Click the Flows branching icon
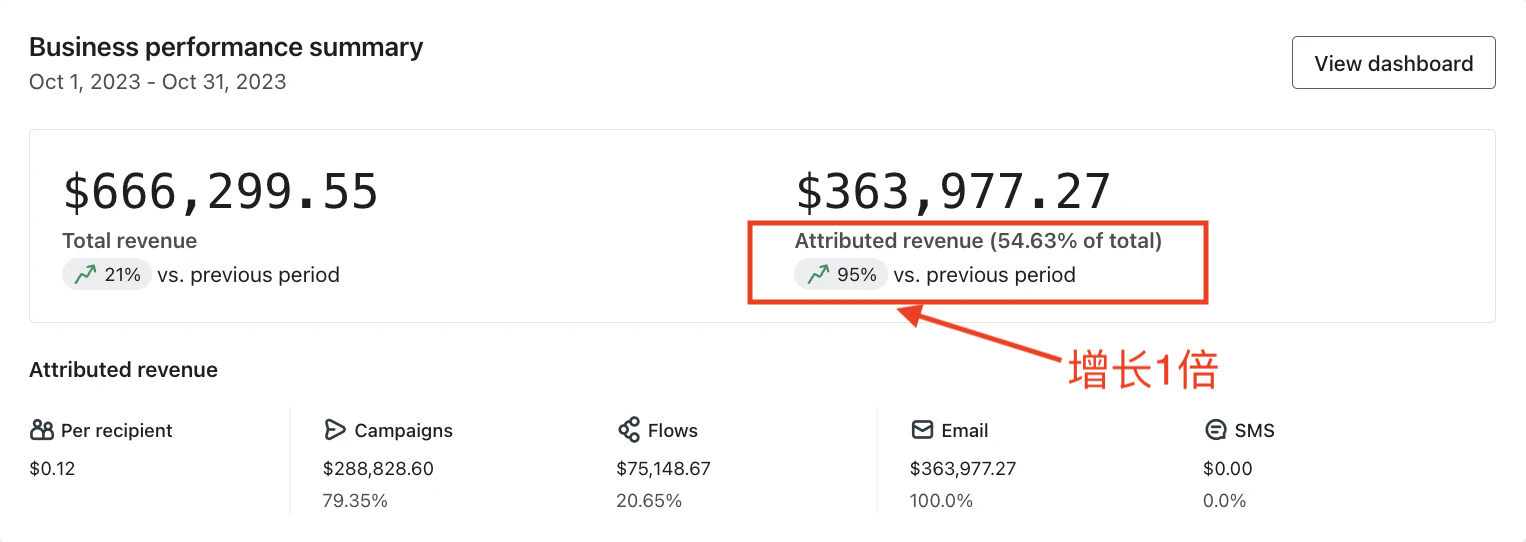1526x542 pixels. (629, 431)
